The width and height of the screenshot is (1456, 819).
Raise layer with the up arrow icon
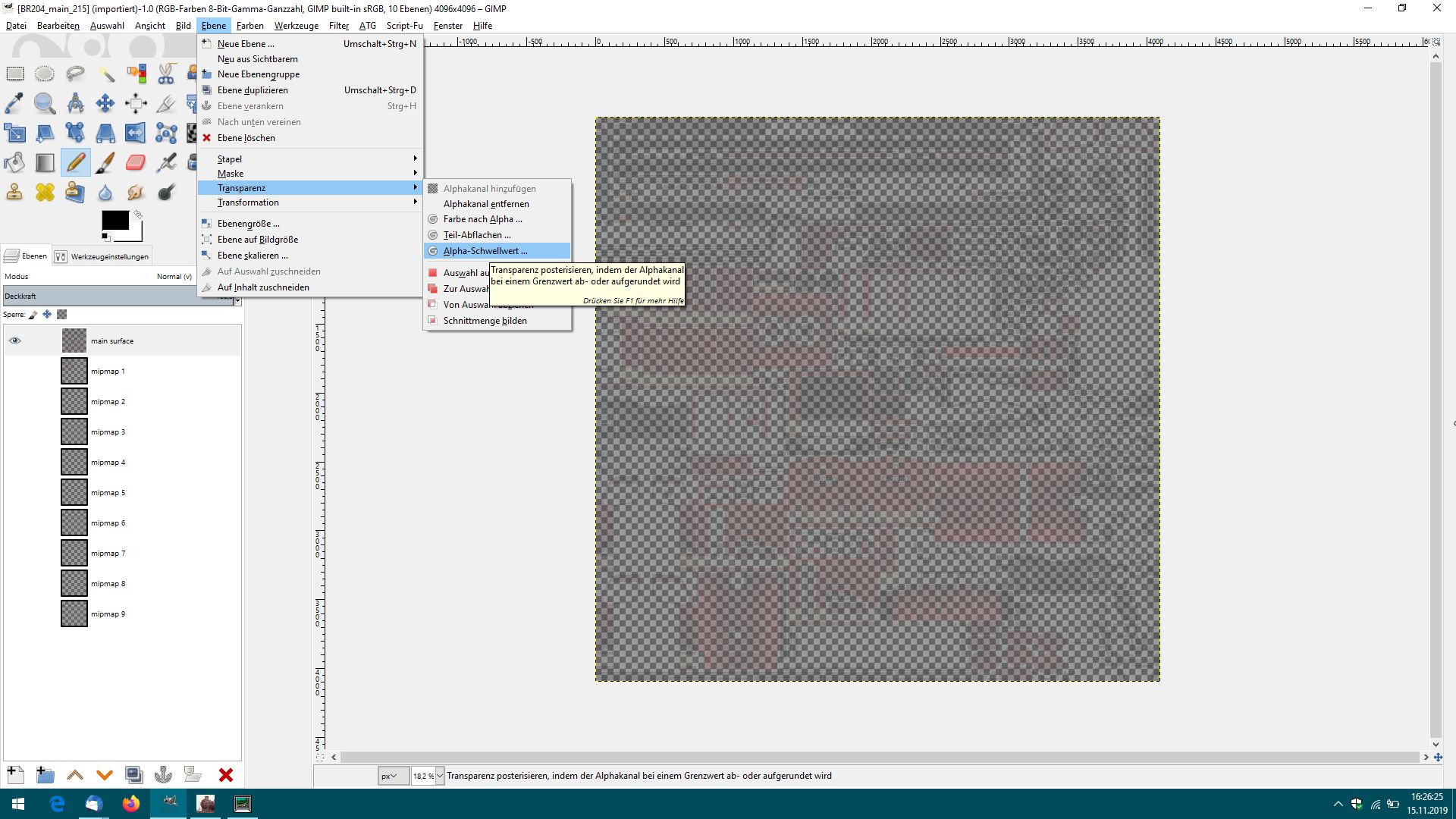click(74, 774)
